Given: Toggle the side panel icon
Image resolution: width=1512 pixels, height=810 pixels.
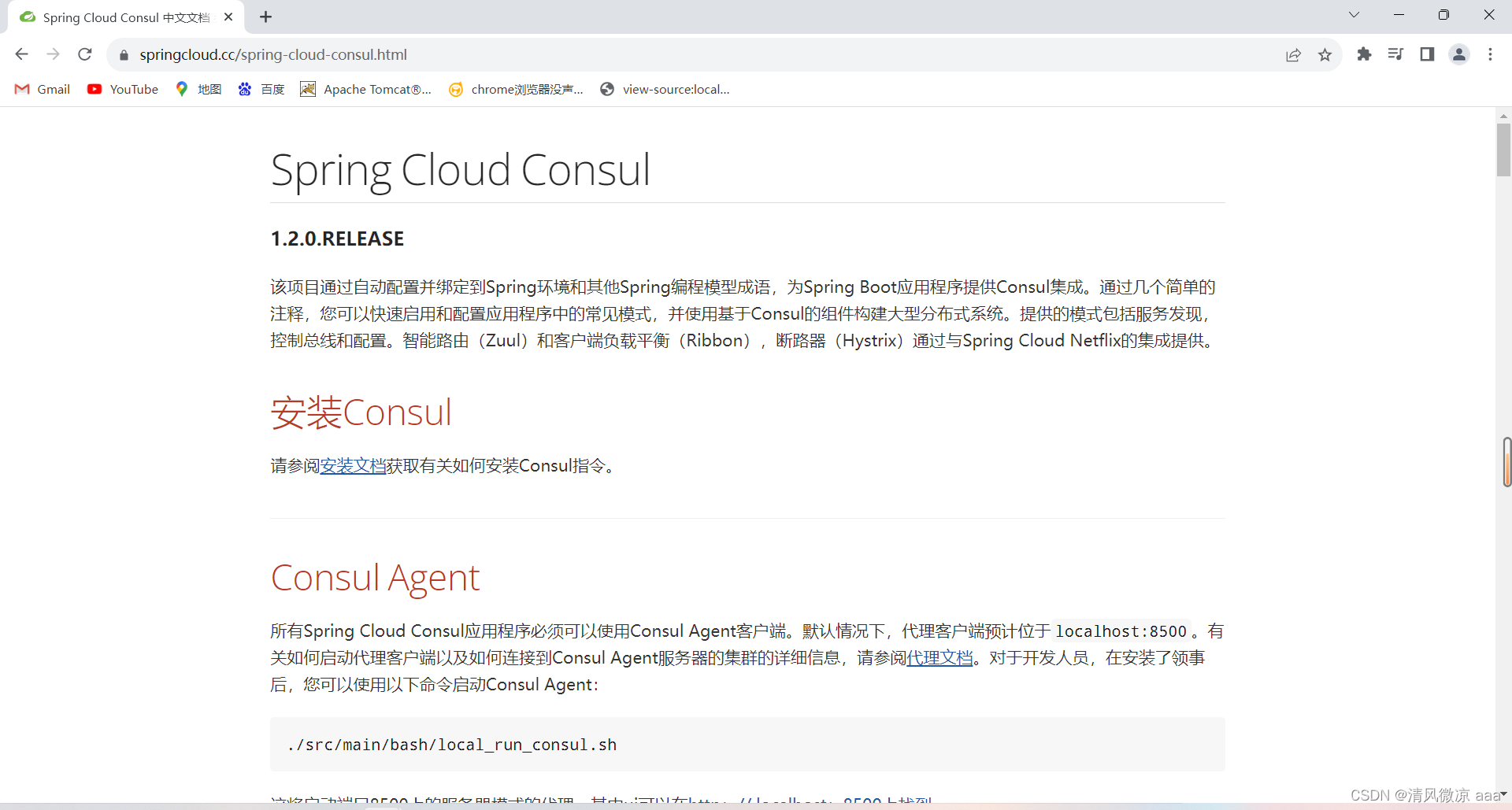Looking at the screenshot, I should [x=1427, y=54].
